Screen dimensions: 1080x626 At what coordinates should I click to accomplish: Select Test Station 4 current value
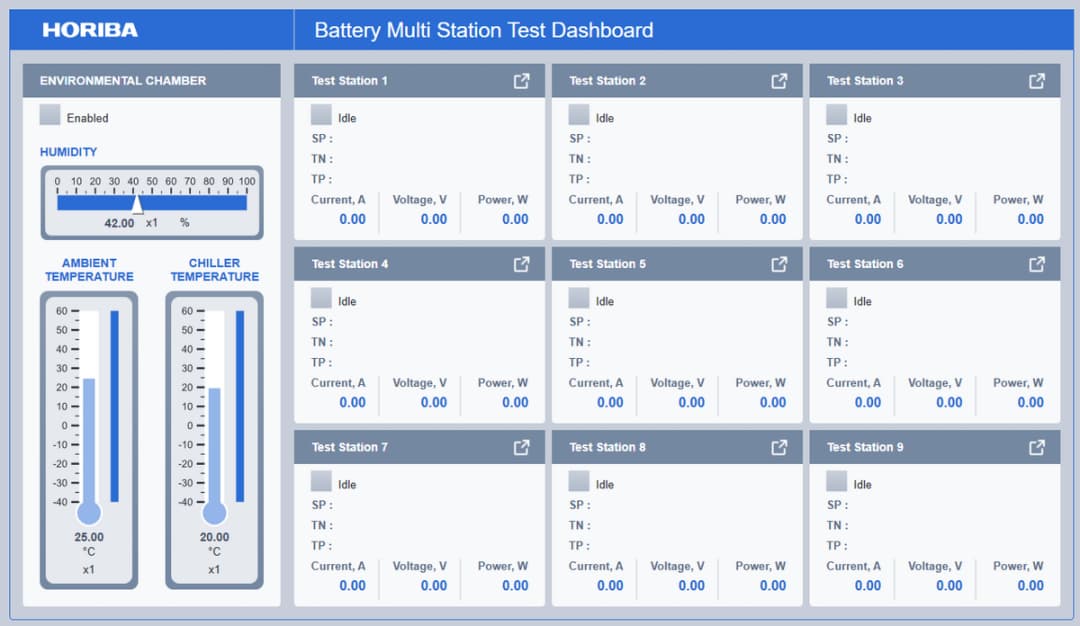click(x=352, y=402)
